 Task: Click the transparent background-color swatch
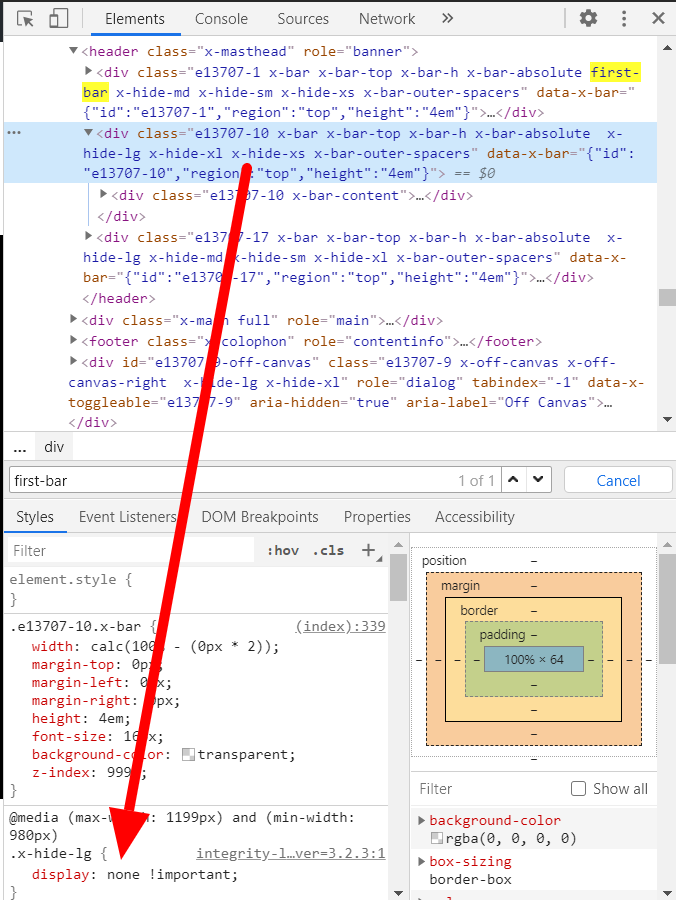pos(188,755)
